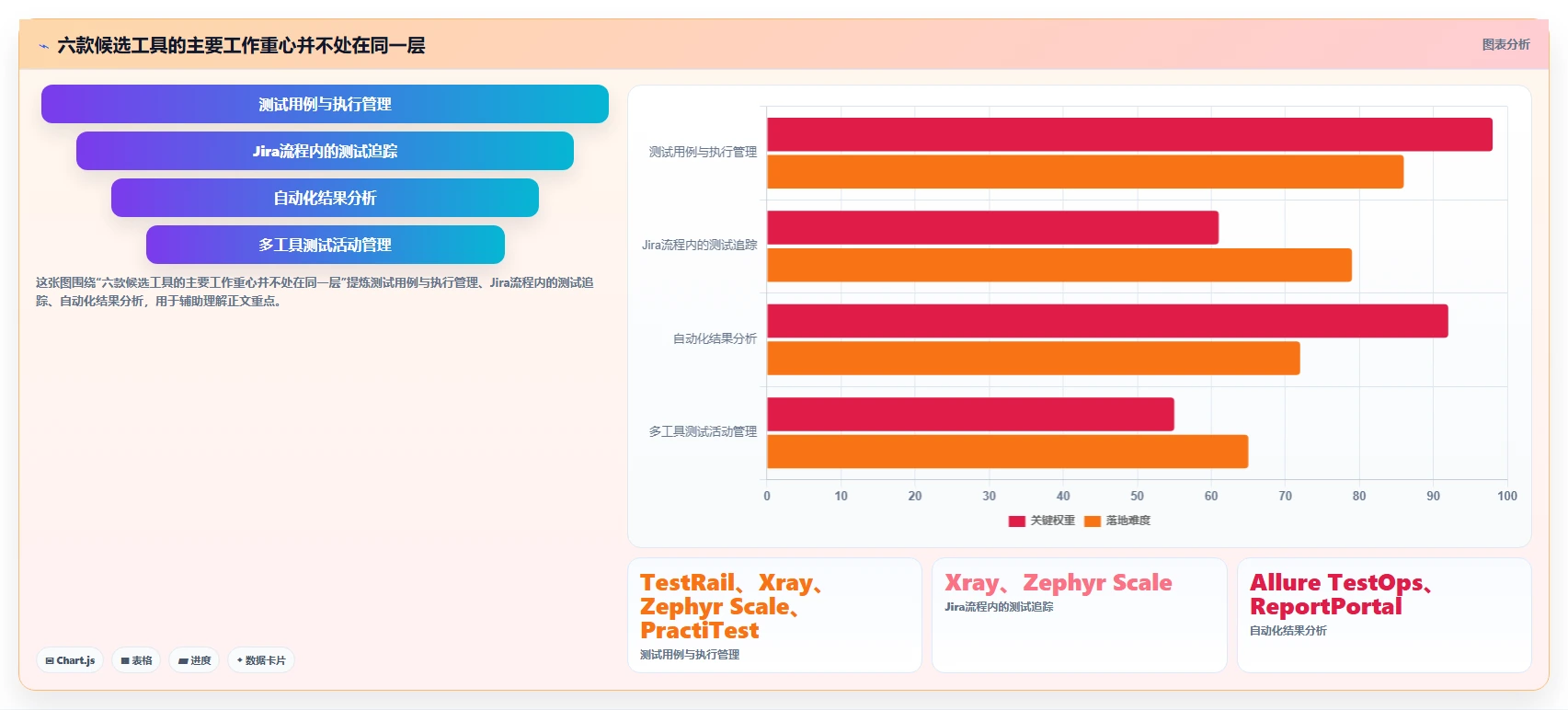1568x710 pixels.
Task: Click the red bar for 自动化结果分析
Action: pos(1107,321)
